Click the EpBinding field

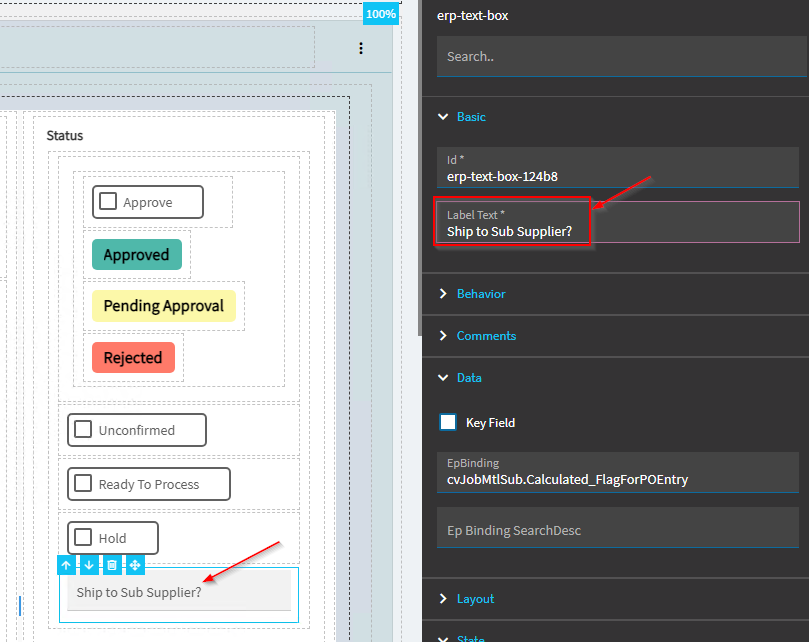(x=618, y=472)
